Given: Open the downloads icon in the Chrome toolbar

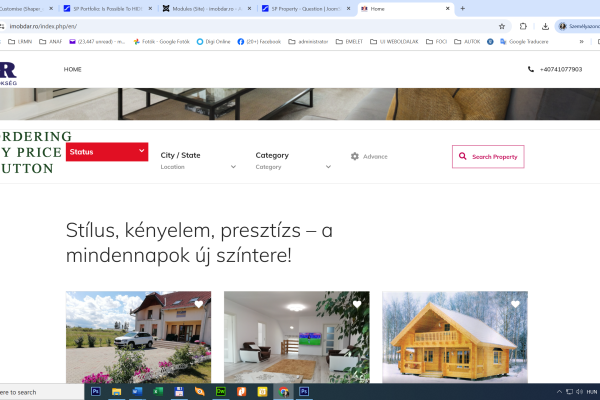Looking at the screenshot, I should tap(545, 26).
